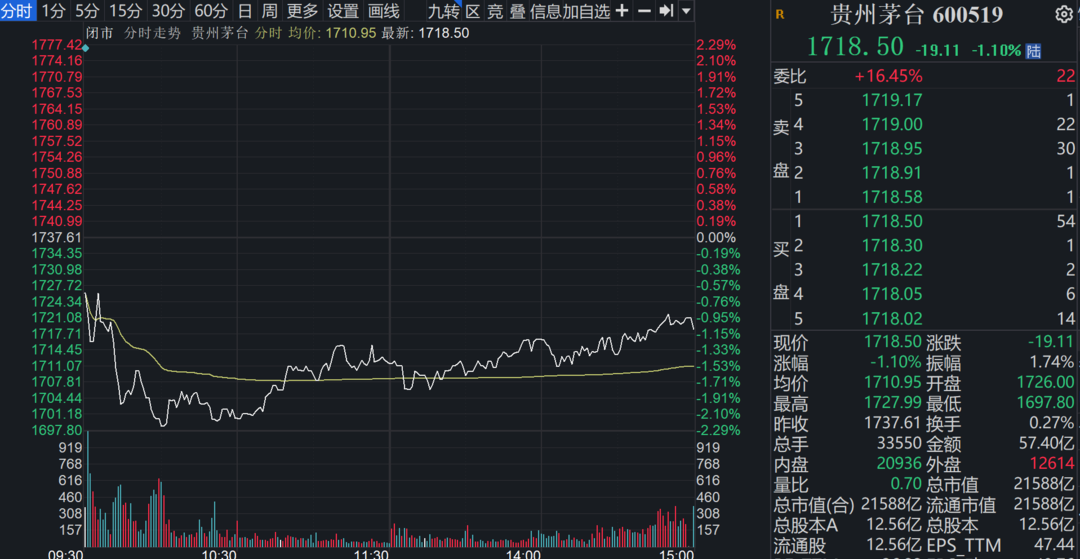Click the orange R margin-trading badge
Screen dimensions: 1080x559
pyautogui.click(x=779, y=14)
